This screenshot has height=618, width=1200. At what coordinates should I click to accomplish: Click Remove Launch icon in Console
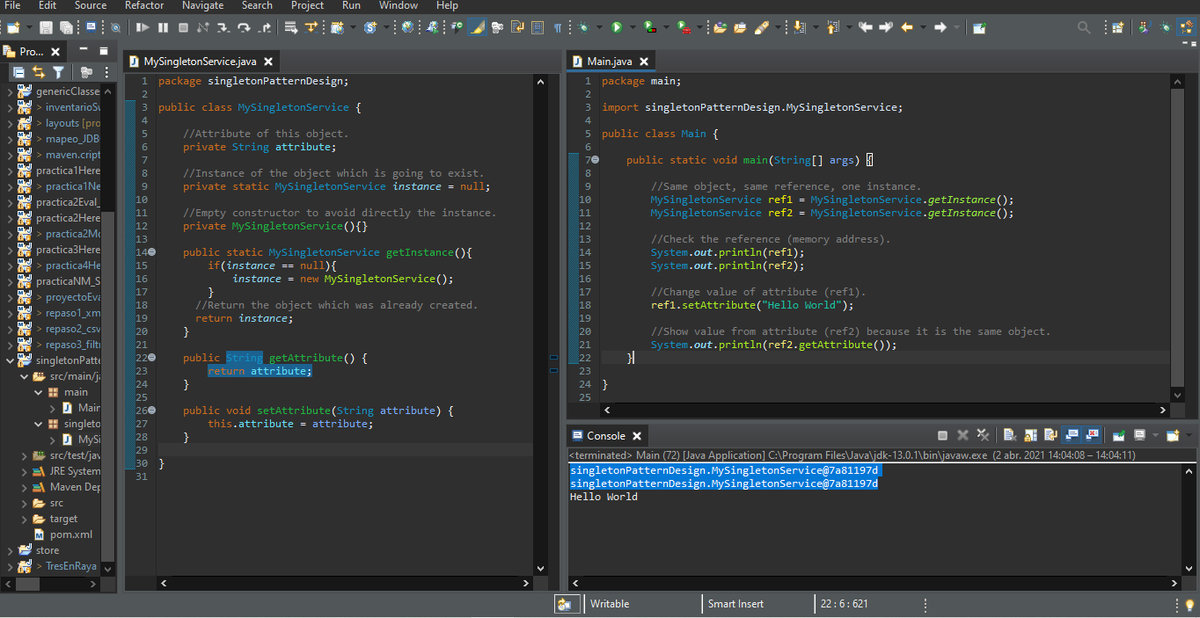click(963, 436)
